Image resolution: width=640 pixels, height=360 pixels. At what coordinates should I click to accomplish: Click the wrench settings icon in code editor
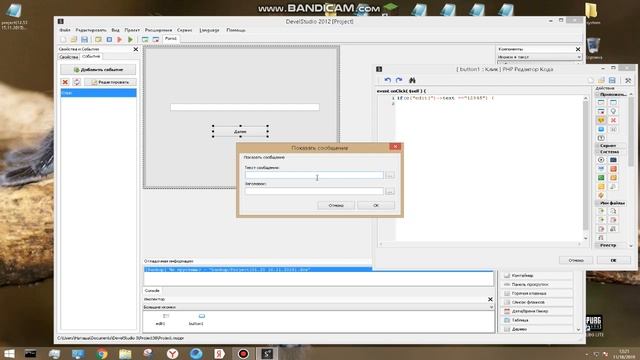click(x=628, y=80)
